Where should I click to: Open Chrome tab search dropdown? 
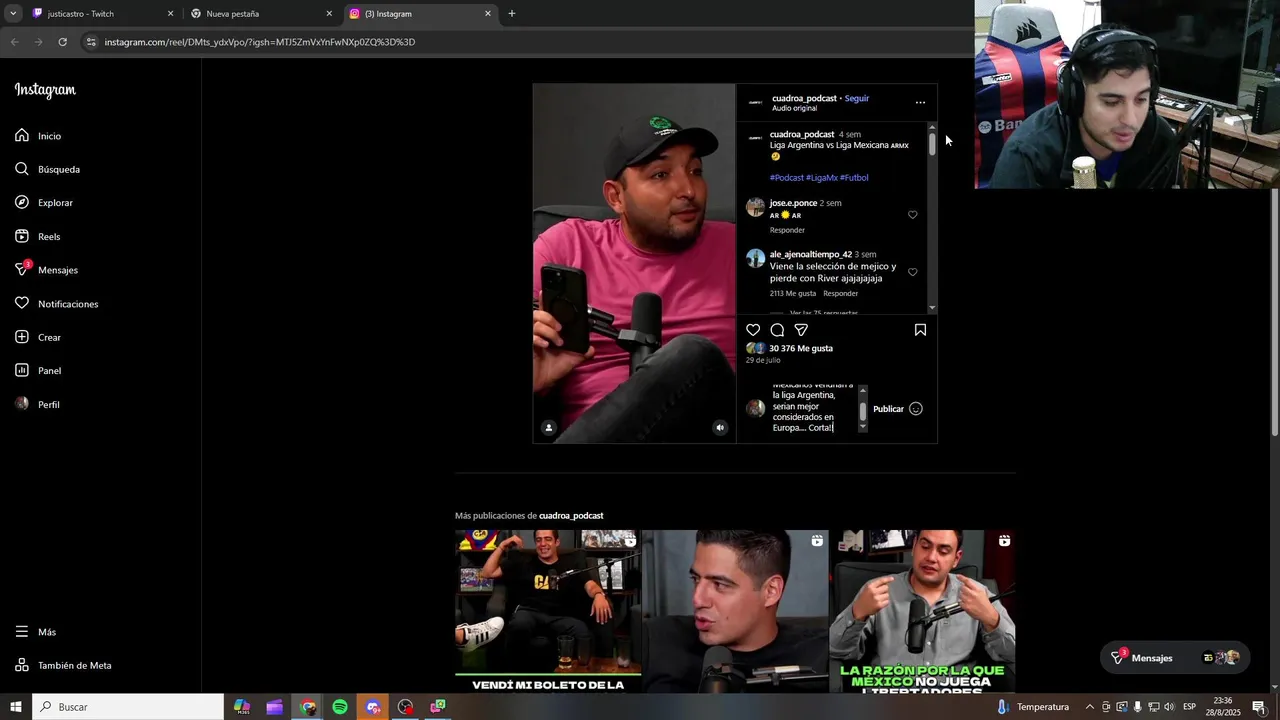tap(13, 14)
